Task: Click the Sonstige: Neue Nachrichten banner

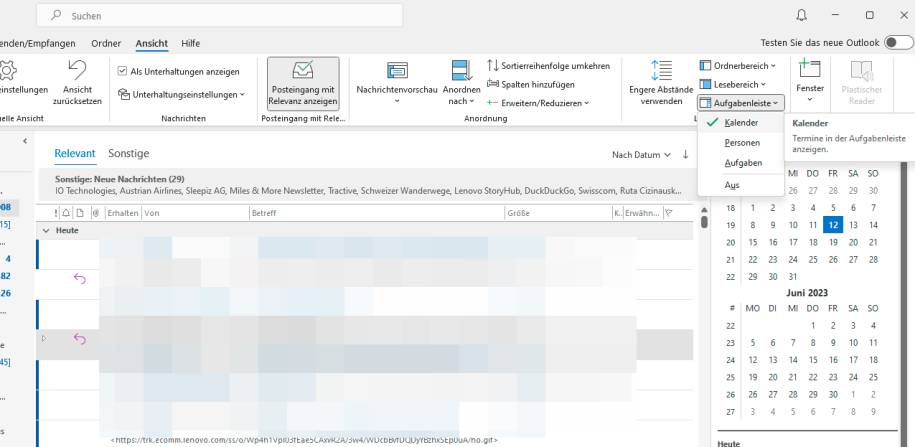Action: click(366, 184)
